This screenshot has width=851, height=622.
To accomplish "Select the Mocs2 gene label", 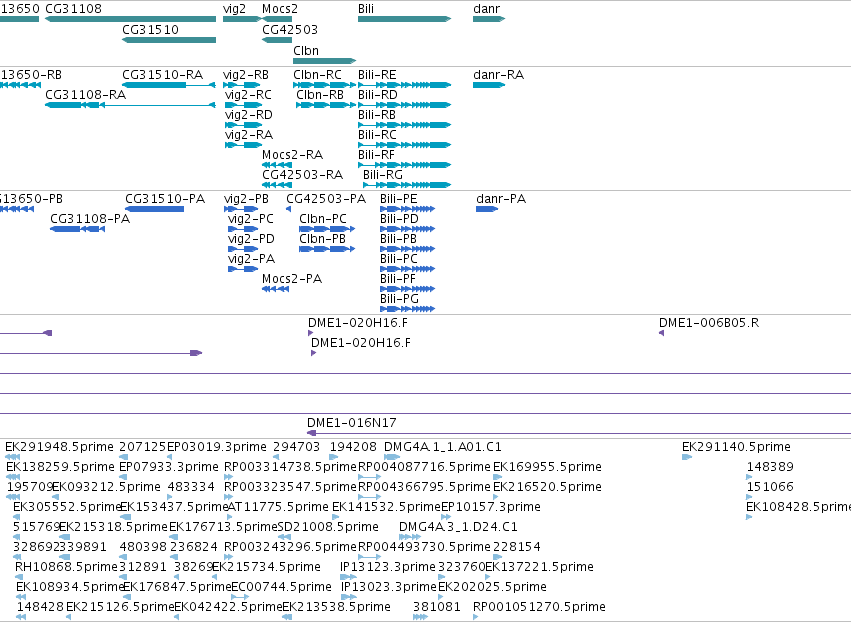I will [280, 9].
